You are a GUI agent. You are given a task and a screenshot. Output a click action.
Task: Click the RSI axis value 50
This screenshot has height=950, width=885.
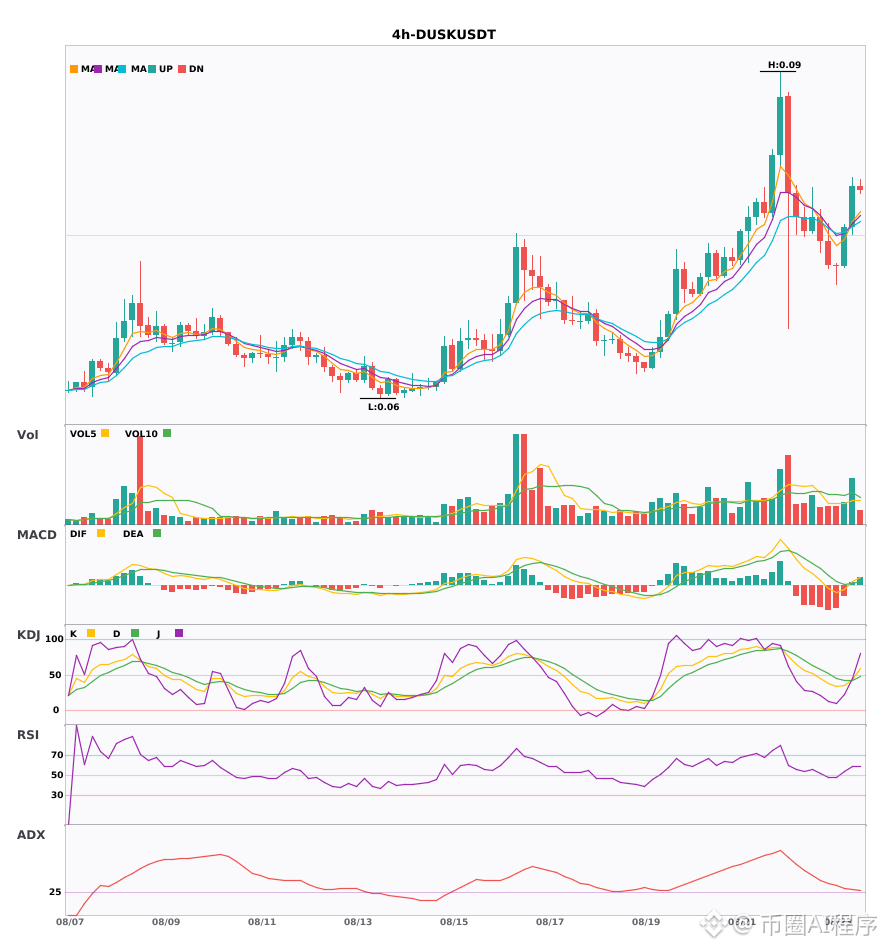[58, 775]
